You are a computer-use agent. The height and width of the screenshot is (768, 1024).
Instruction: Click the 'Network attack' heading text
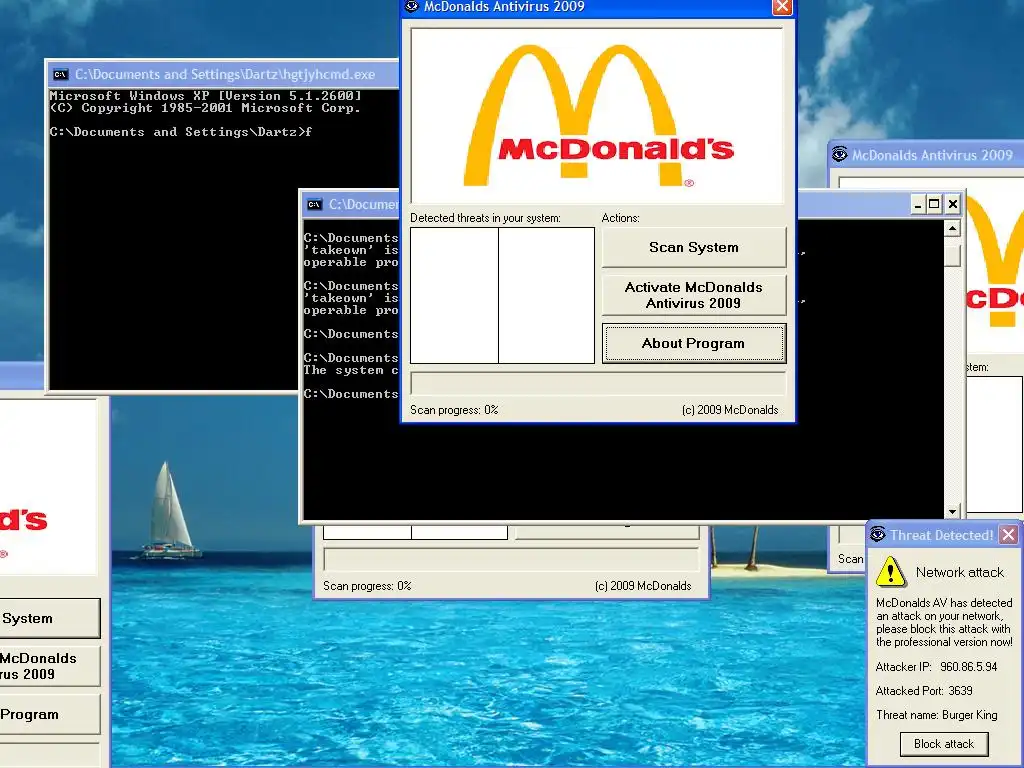[959, 573]
